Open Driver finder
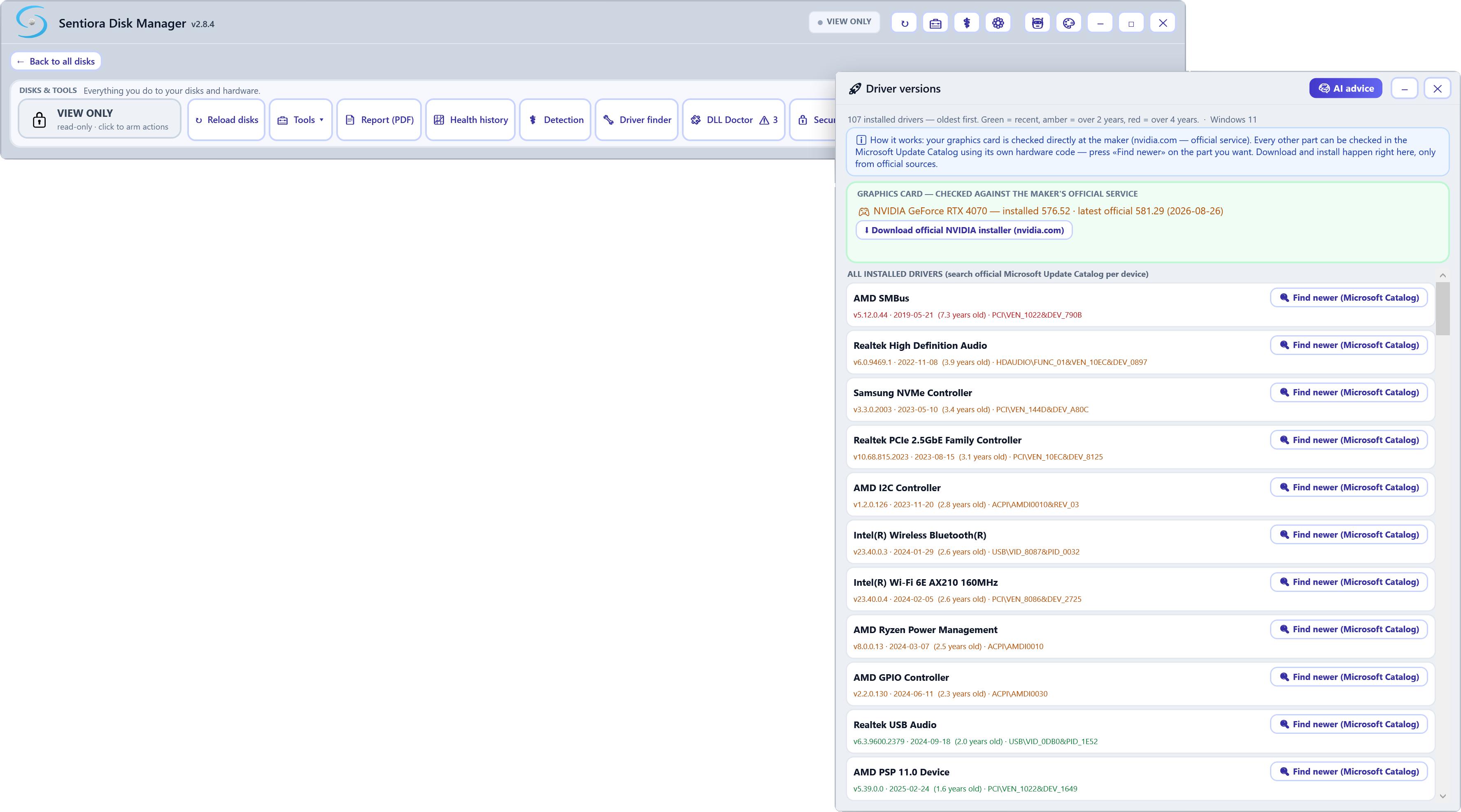Screen dimensions: 1461x812 637,120
